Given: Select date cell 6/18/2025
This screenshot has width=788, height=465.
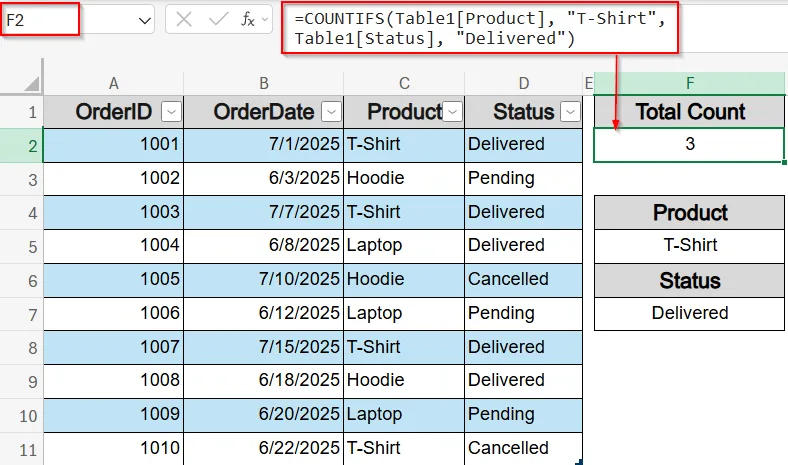Looking at the screenshot, I should [264, 381].
